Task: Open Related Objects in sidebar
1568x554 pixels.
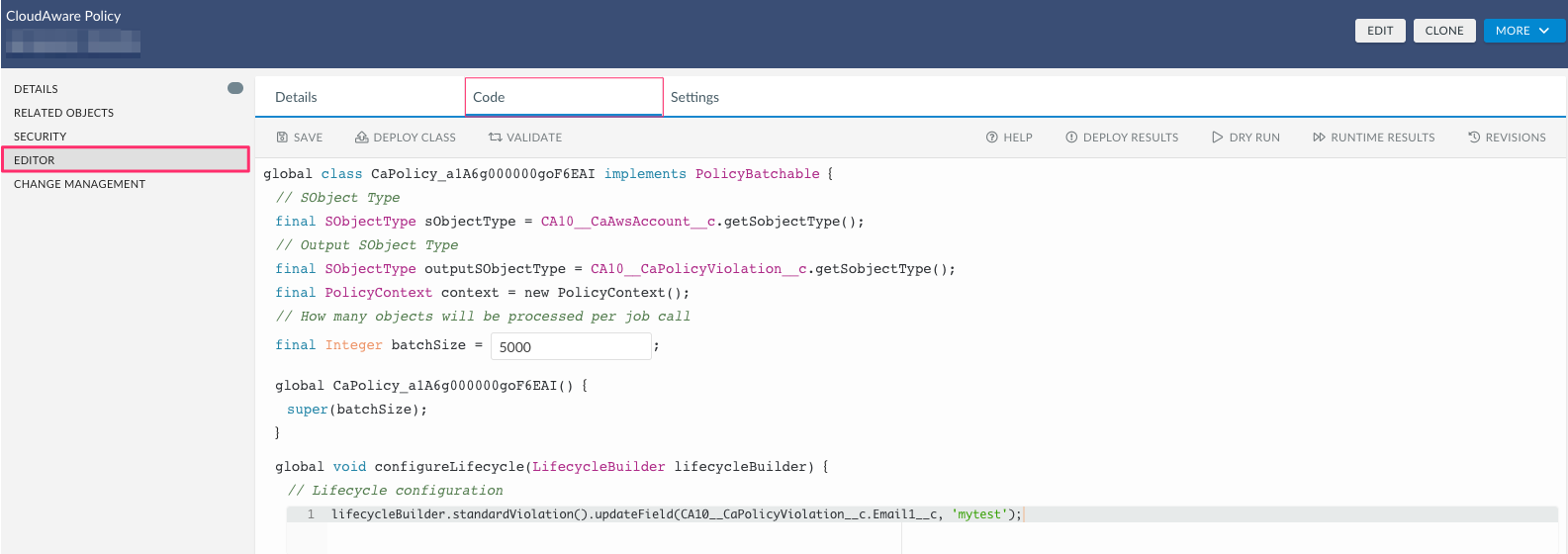Action: pyautogui.click(x=63, y=113)
